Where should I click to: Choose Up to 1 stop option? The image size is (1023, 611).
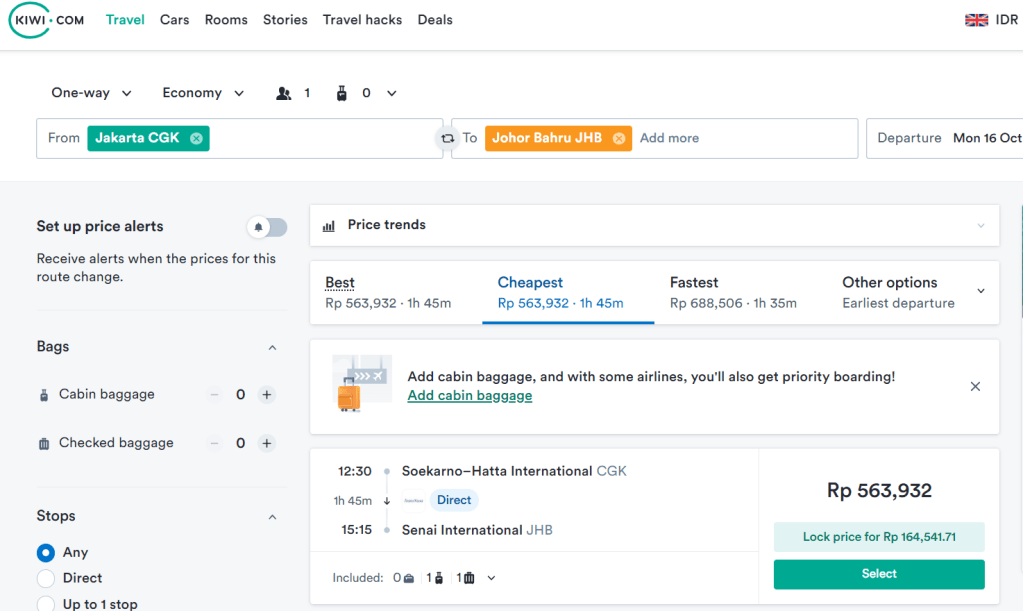pyautogui.click(x=46, y=603)
